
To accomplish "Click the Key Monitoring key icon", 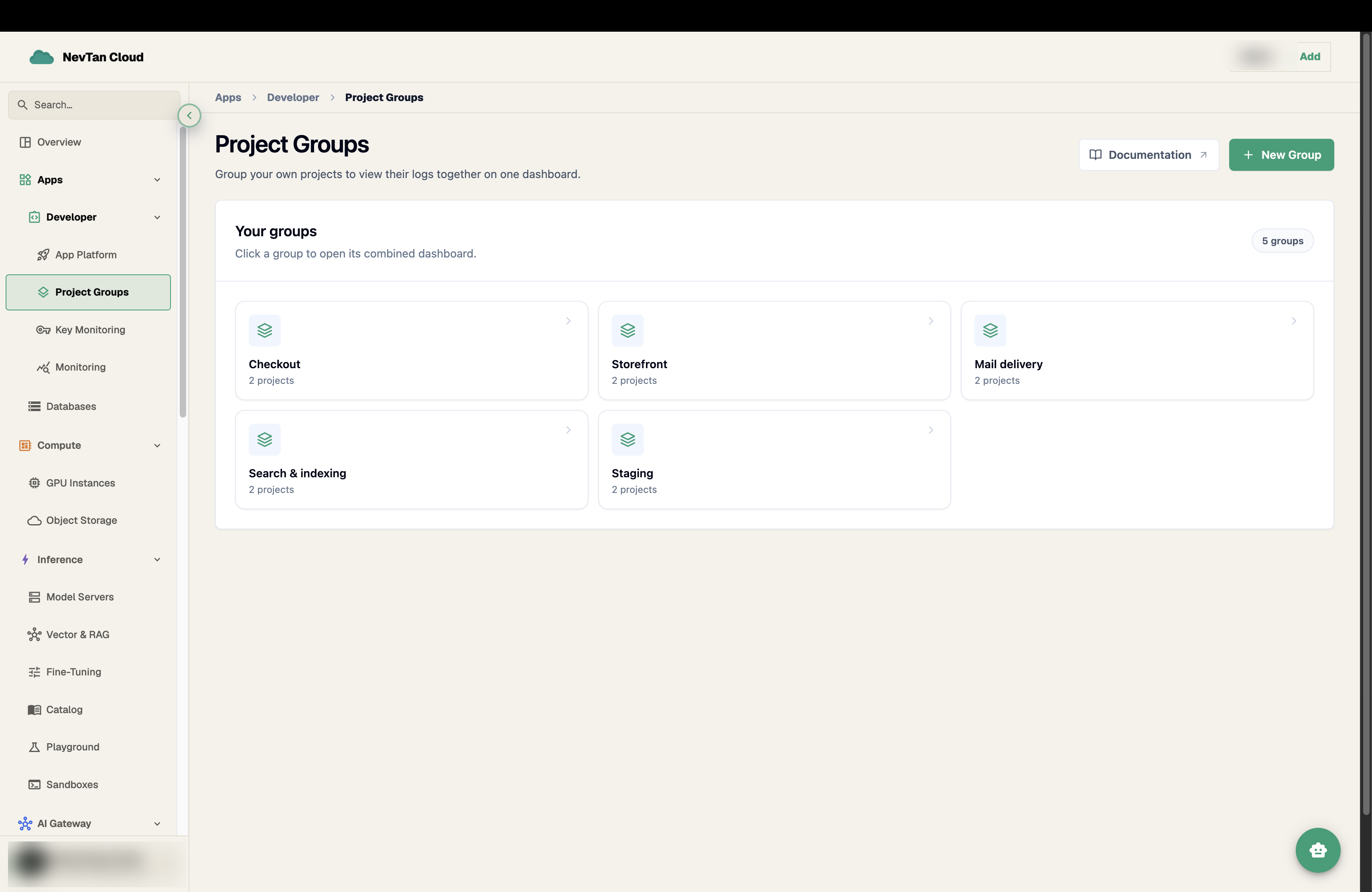I will click(43, 330).
